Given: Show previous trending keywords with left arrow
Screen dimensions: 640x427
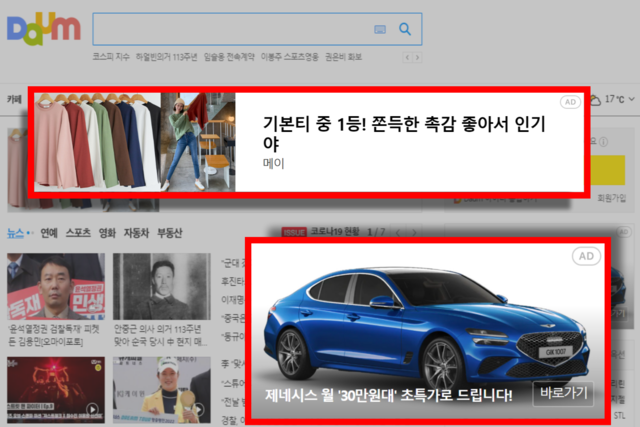Looking at the screenshot, I should (407, 58).
